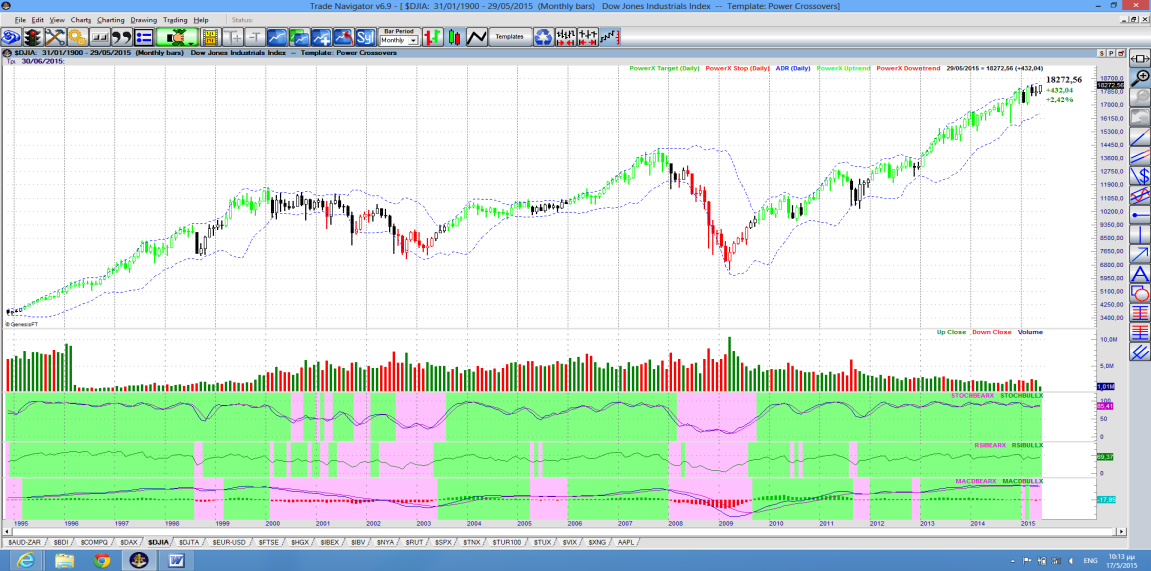Switch to the $COMPQ chart tab
The image size is (1151, 571).
(x=94, y=542)
